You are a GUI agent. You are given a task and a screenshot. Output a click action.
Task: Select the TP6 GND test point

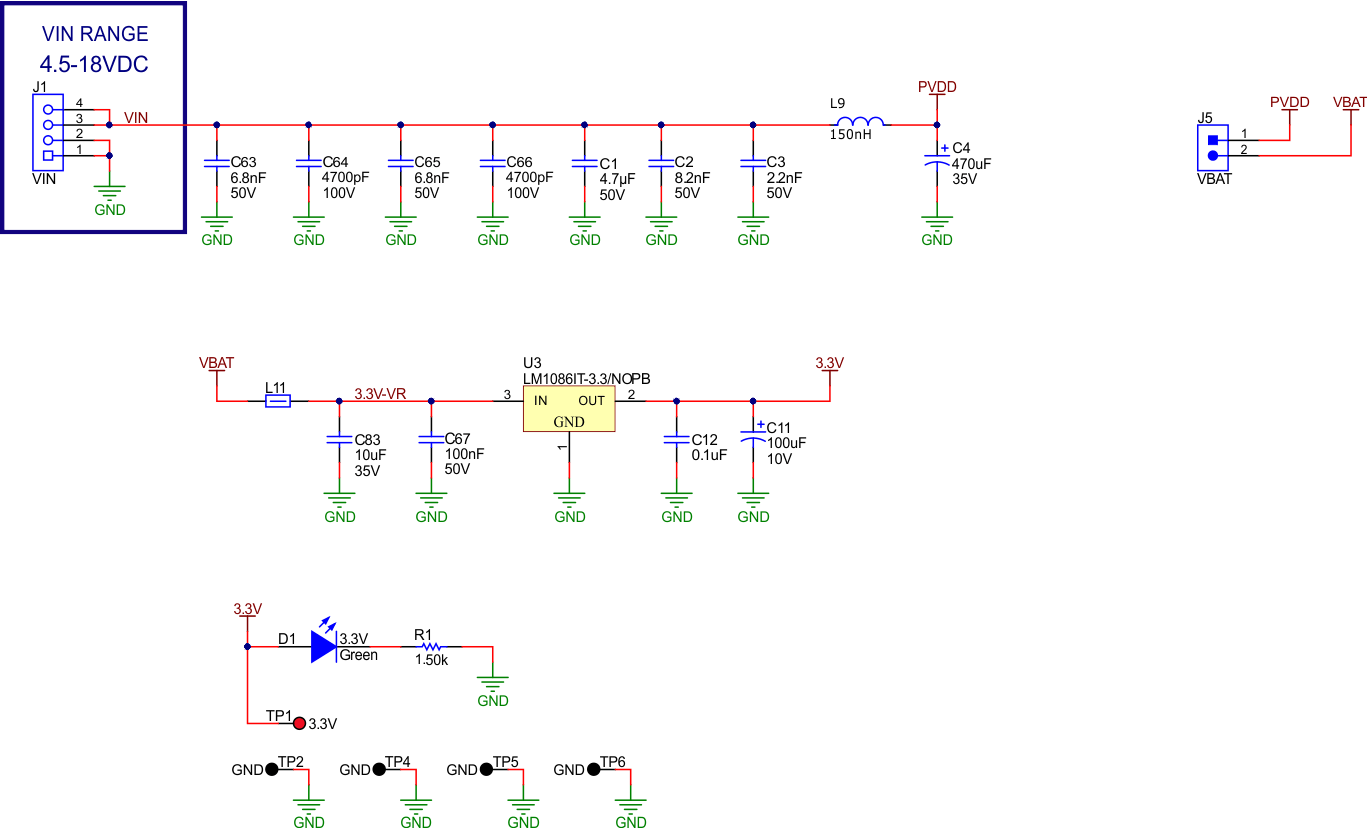tap(592, 768)
